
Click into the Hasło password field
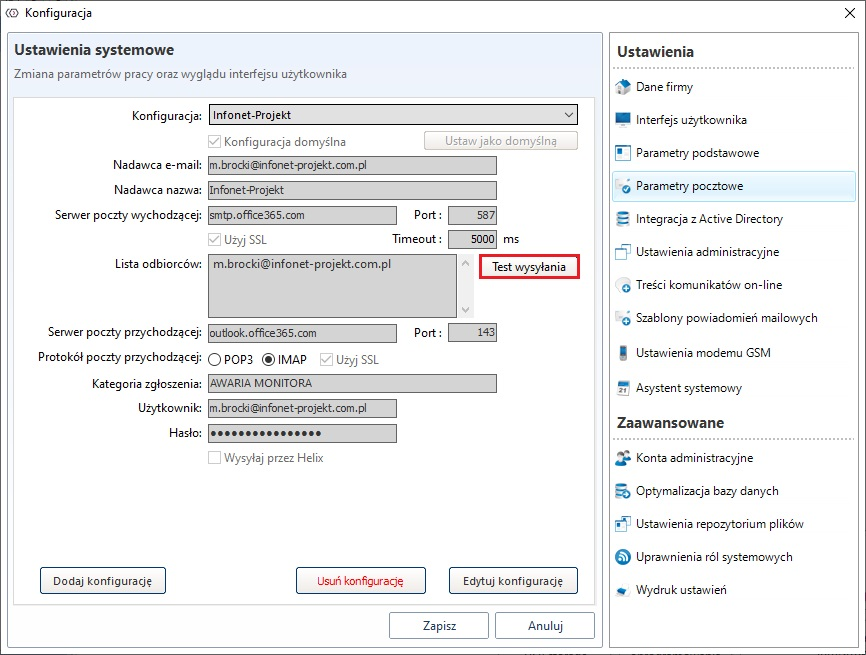tap(301, 434)
